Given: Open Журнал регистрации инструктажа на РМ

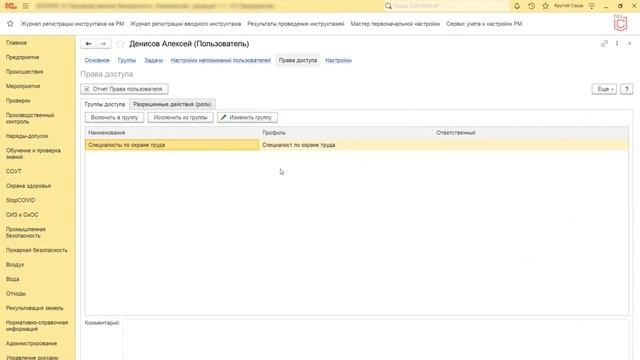Looking at the screenshot, I should pyautogui.click(x=72, y=24).
